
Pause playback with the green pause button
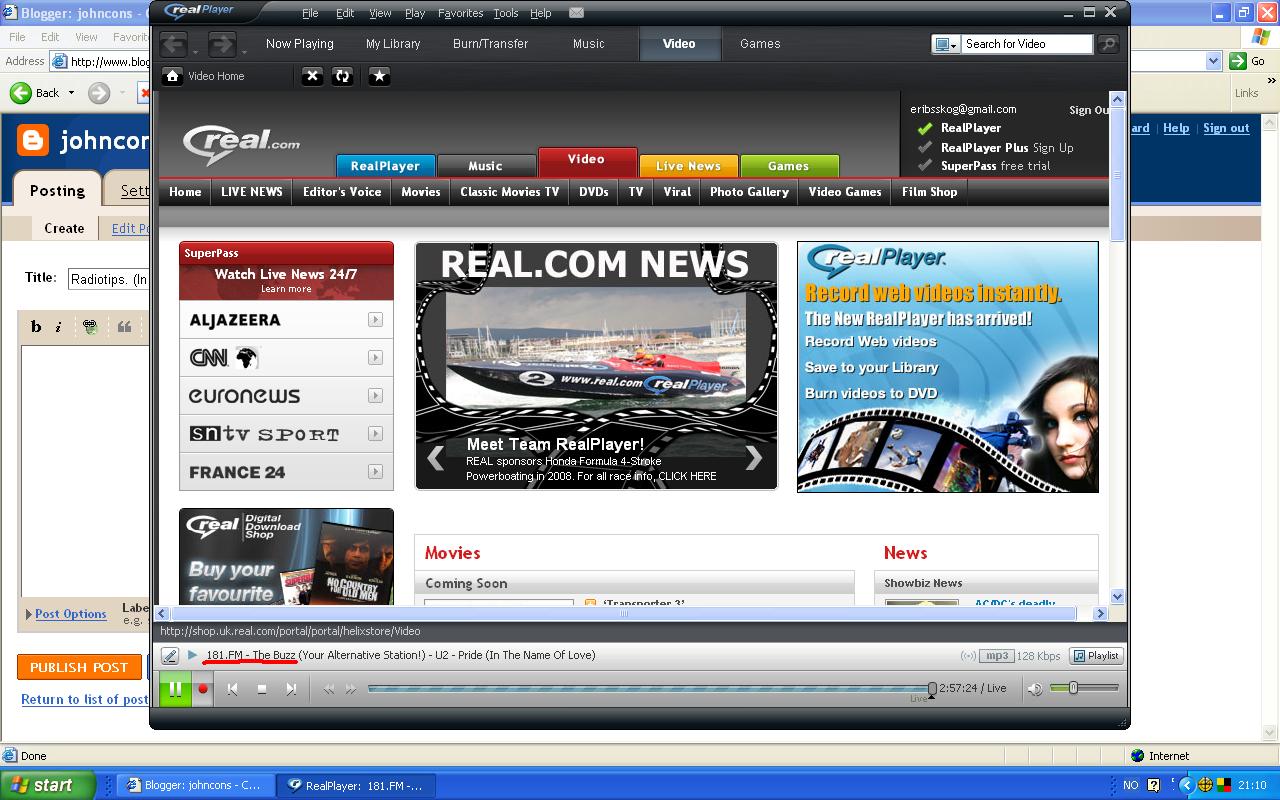pyautogui.click(x=175, y=689)
